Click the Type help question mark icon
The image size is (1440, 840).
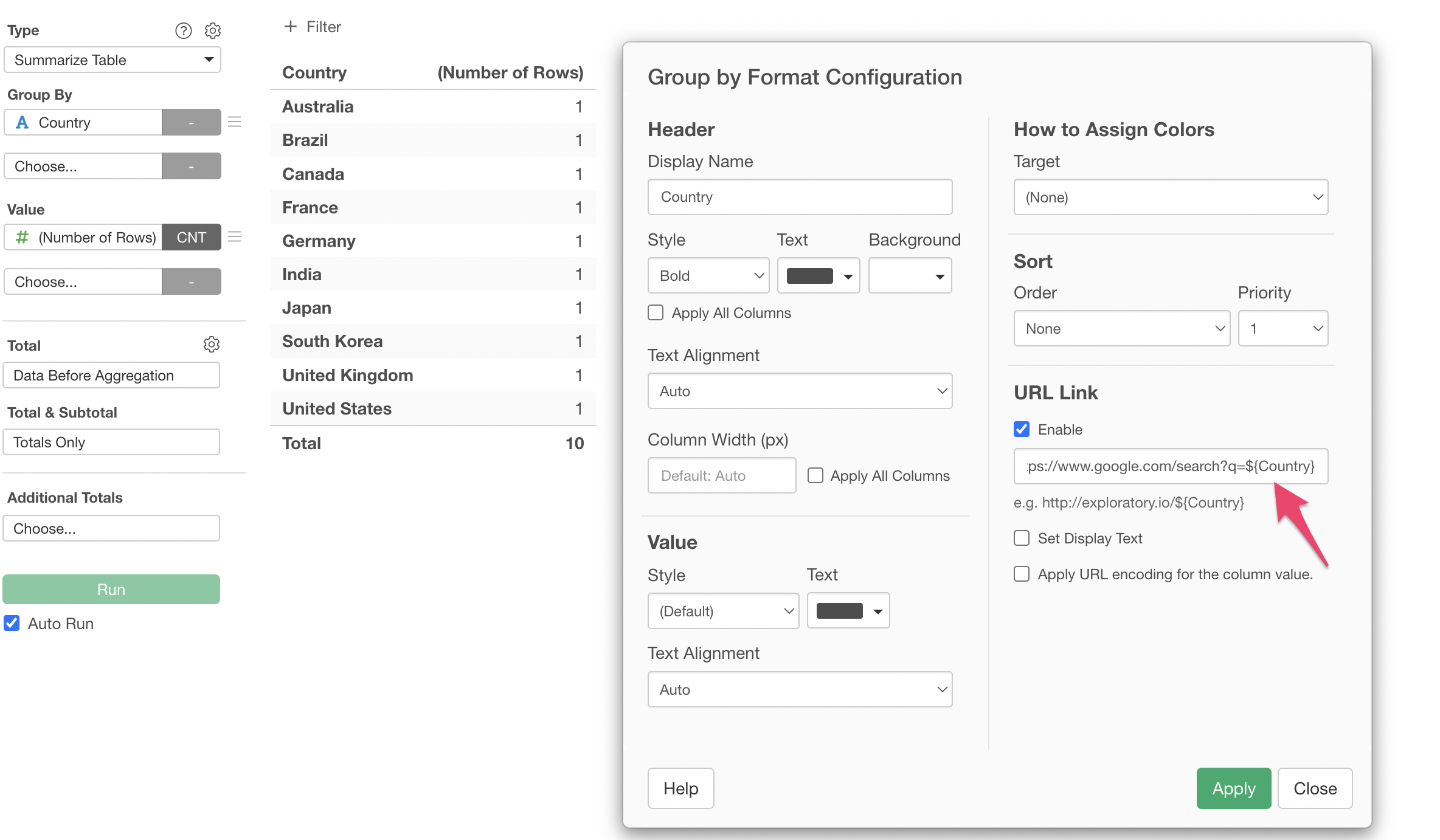click(x=183, y=30)
